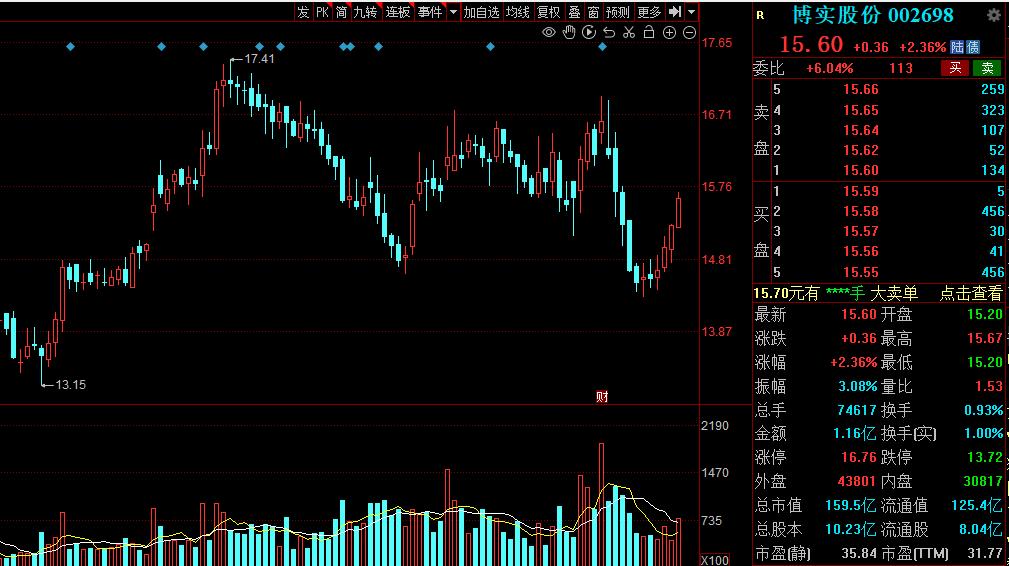Viewport: 1009px width, 566px height.
Task: Toggle 均线 moving averages
Action: [517, 12]
